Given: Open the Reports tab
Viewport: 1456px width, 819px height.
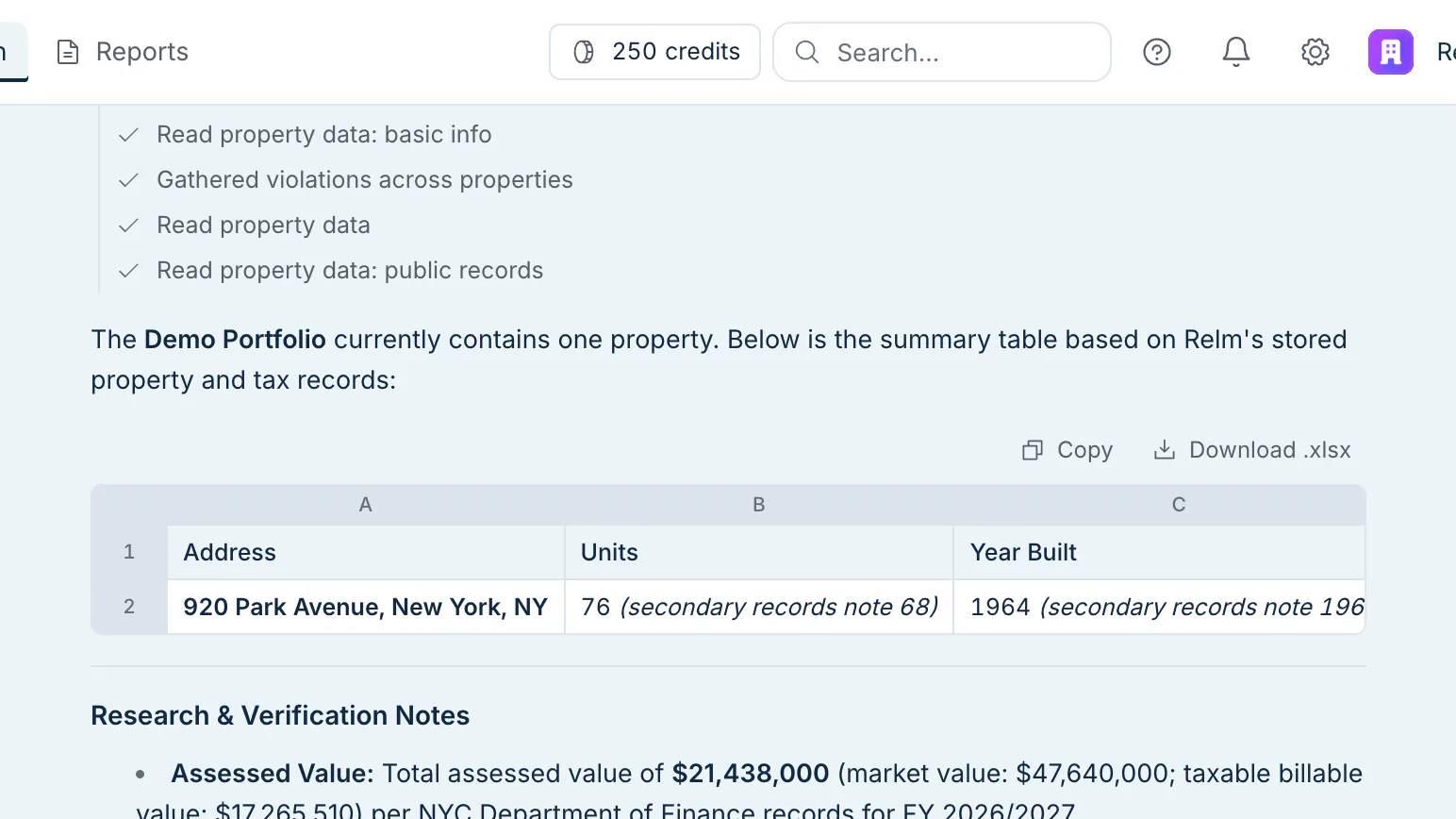Looking at the screenshot, I should pos(123,52).
